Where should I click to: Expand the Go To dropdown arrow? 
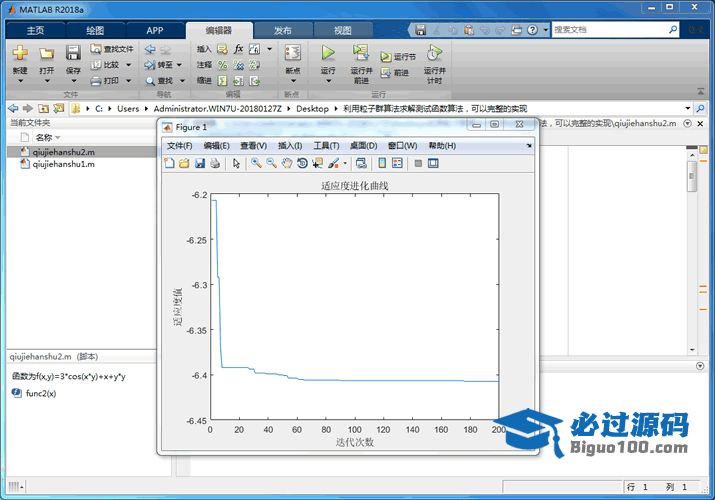[x=179, y=65]
